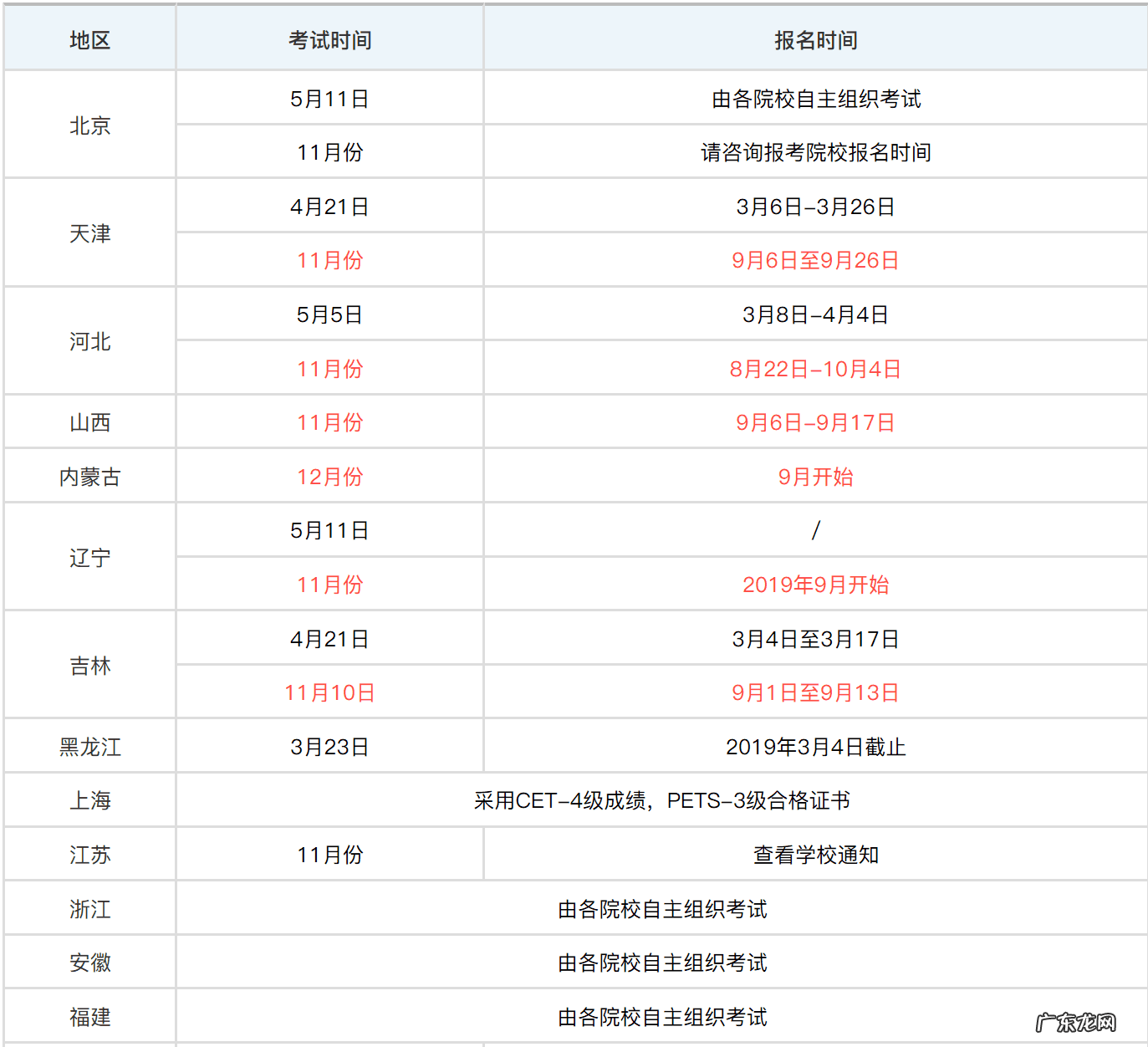
Task: Click red 11月份 in the 天津 row
Action: coord(329,260)
